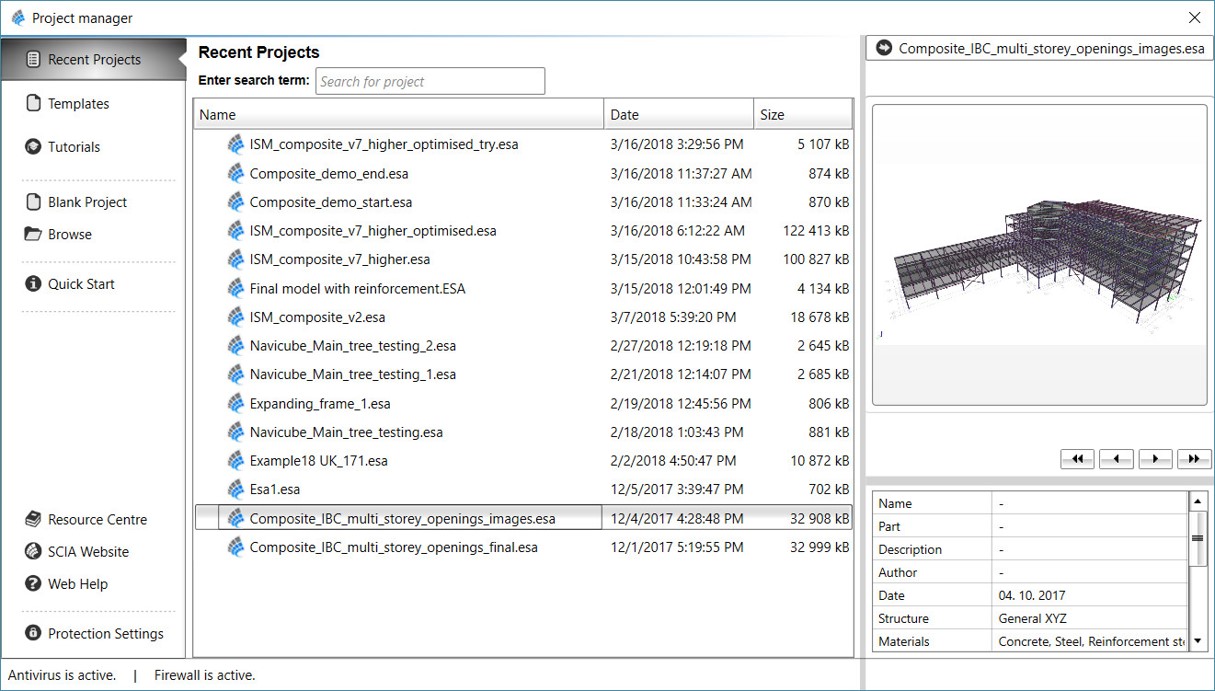Click file icon of Navicube_Main_tree_testing_1.esa

pos(236,375)
